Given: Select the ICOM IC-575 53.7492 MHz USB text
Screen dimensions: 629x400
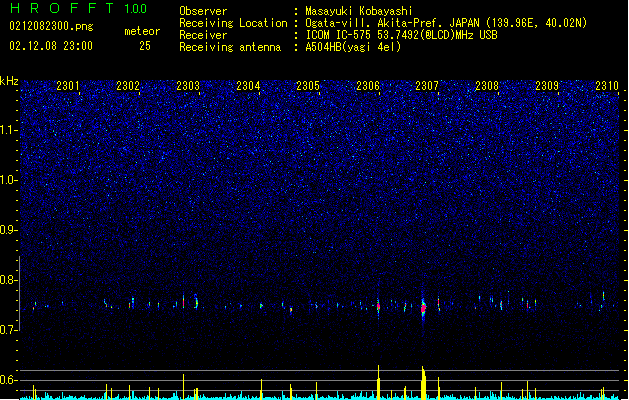Looking at the screenshot, I should click(402, 35).
